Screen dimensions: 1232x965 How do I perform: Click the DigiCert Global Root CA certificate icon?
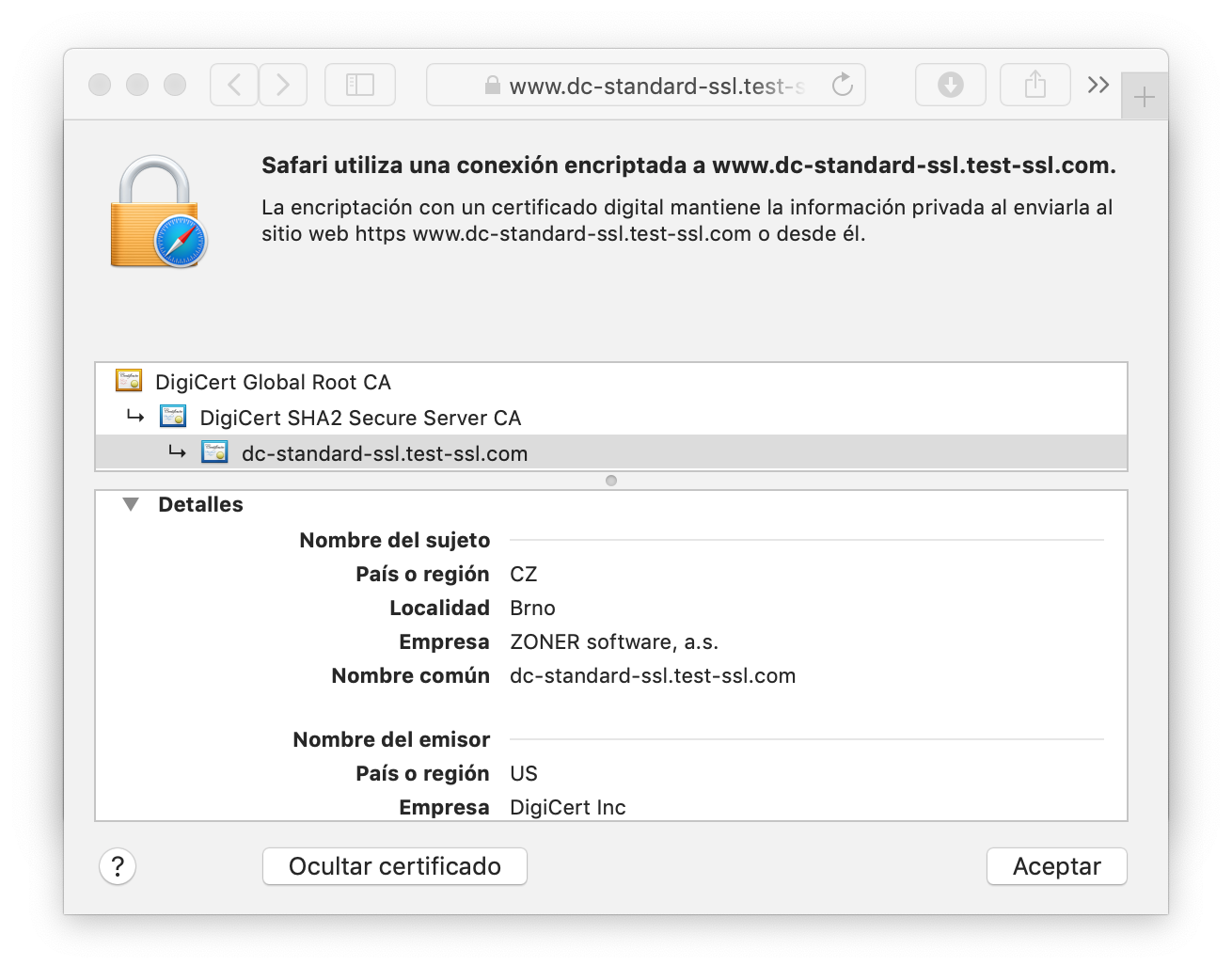(129, 381)
